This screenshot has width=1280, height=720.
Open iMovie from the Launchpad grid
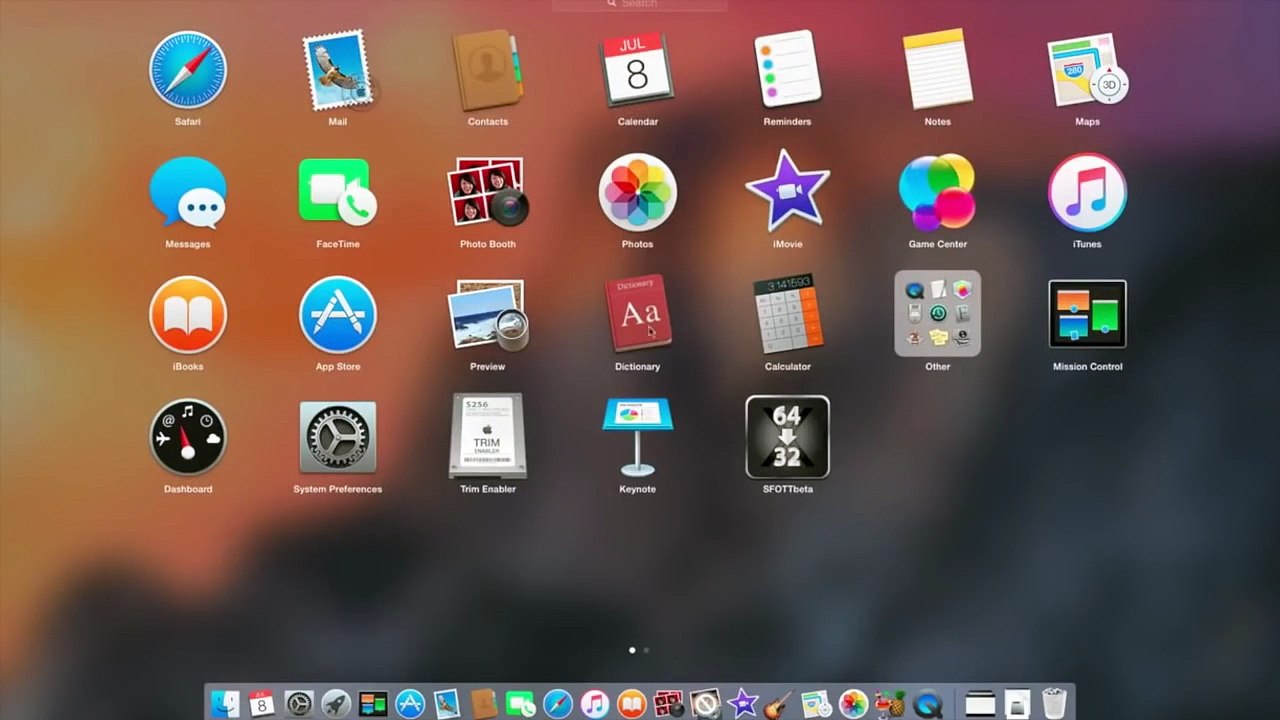(788, 190)
